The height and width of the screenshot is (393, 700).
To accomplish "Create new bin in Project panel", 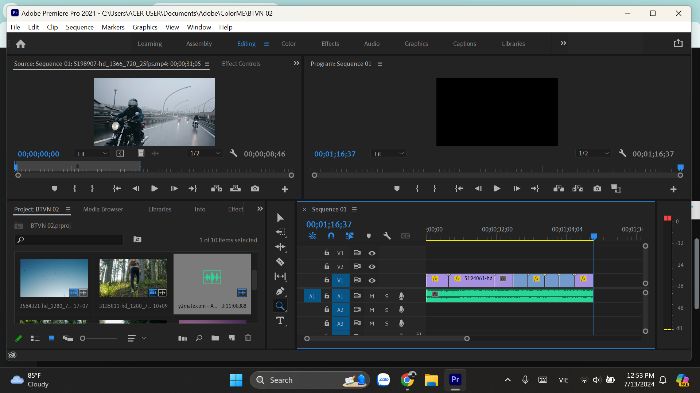I will pos(215,338).
